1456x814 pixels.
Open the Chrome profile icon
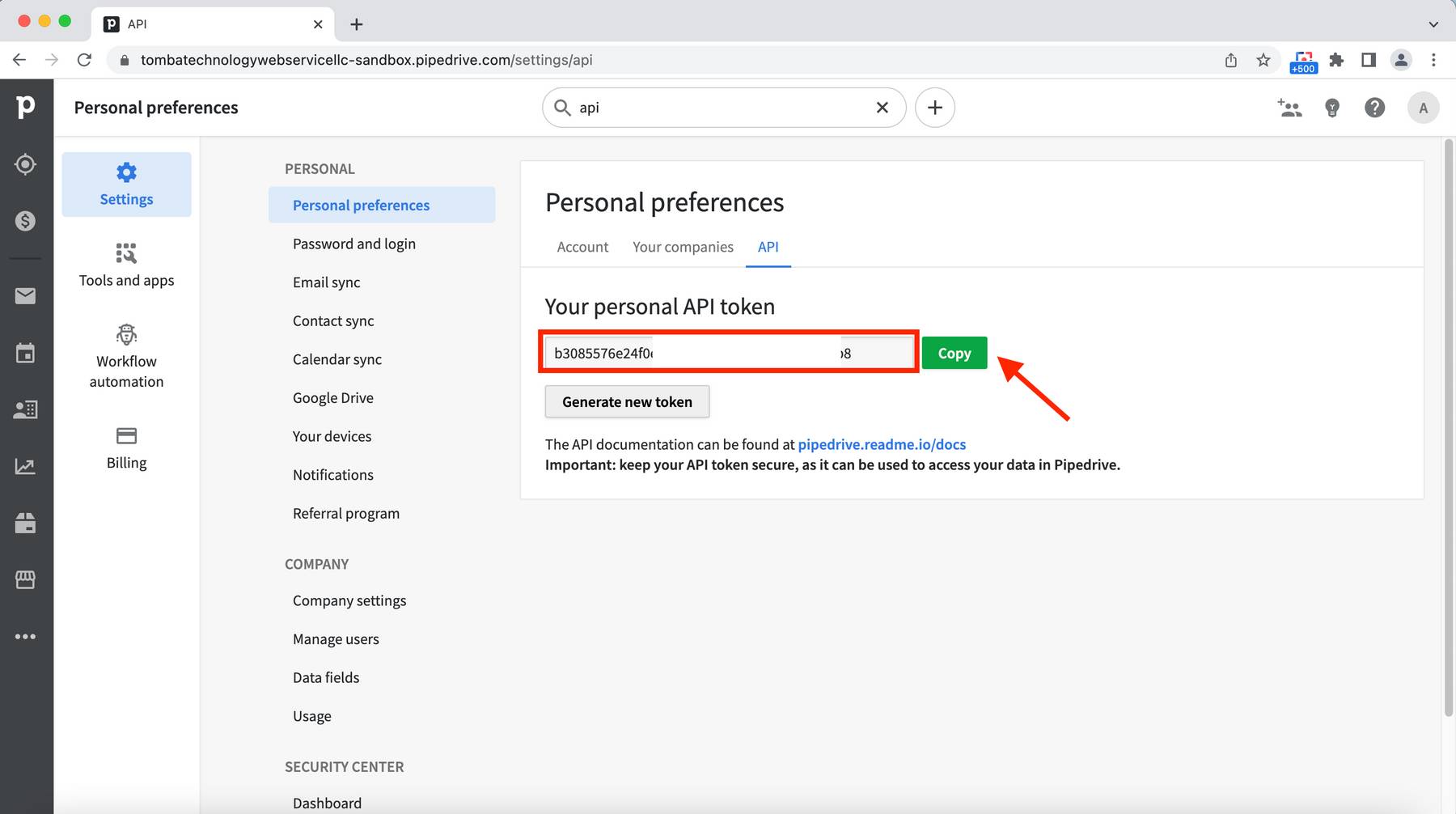(1401, 60)
